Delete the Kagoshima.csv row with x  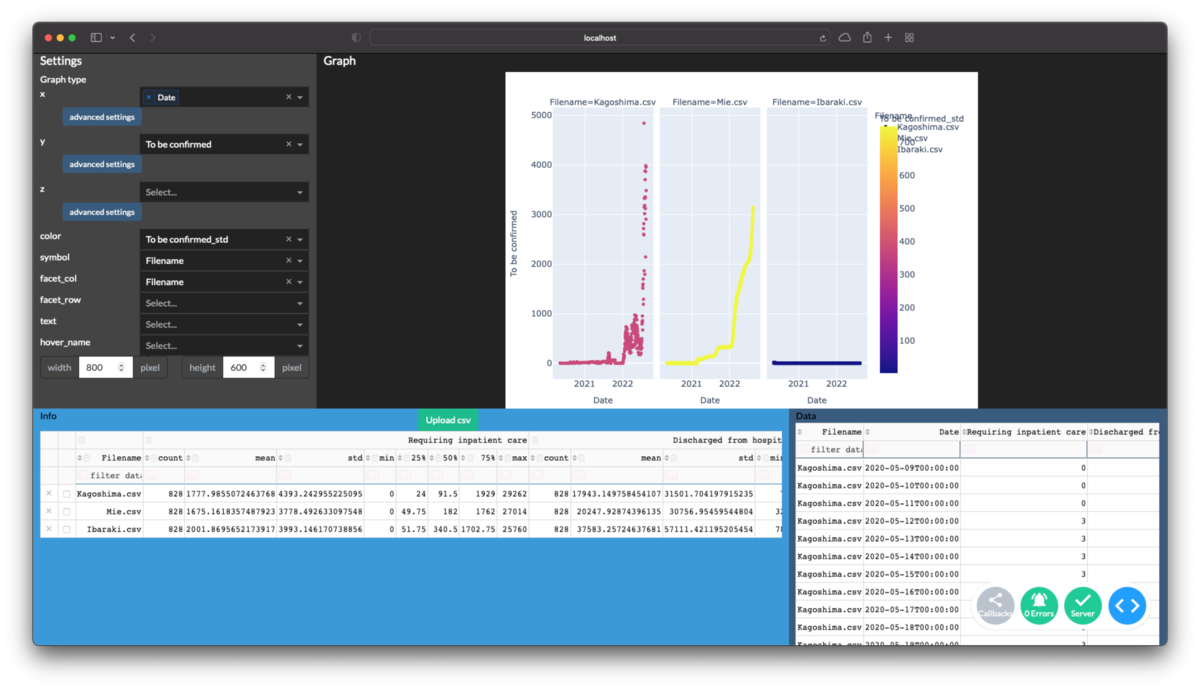[x=49, y=494]
